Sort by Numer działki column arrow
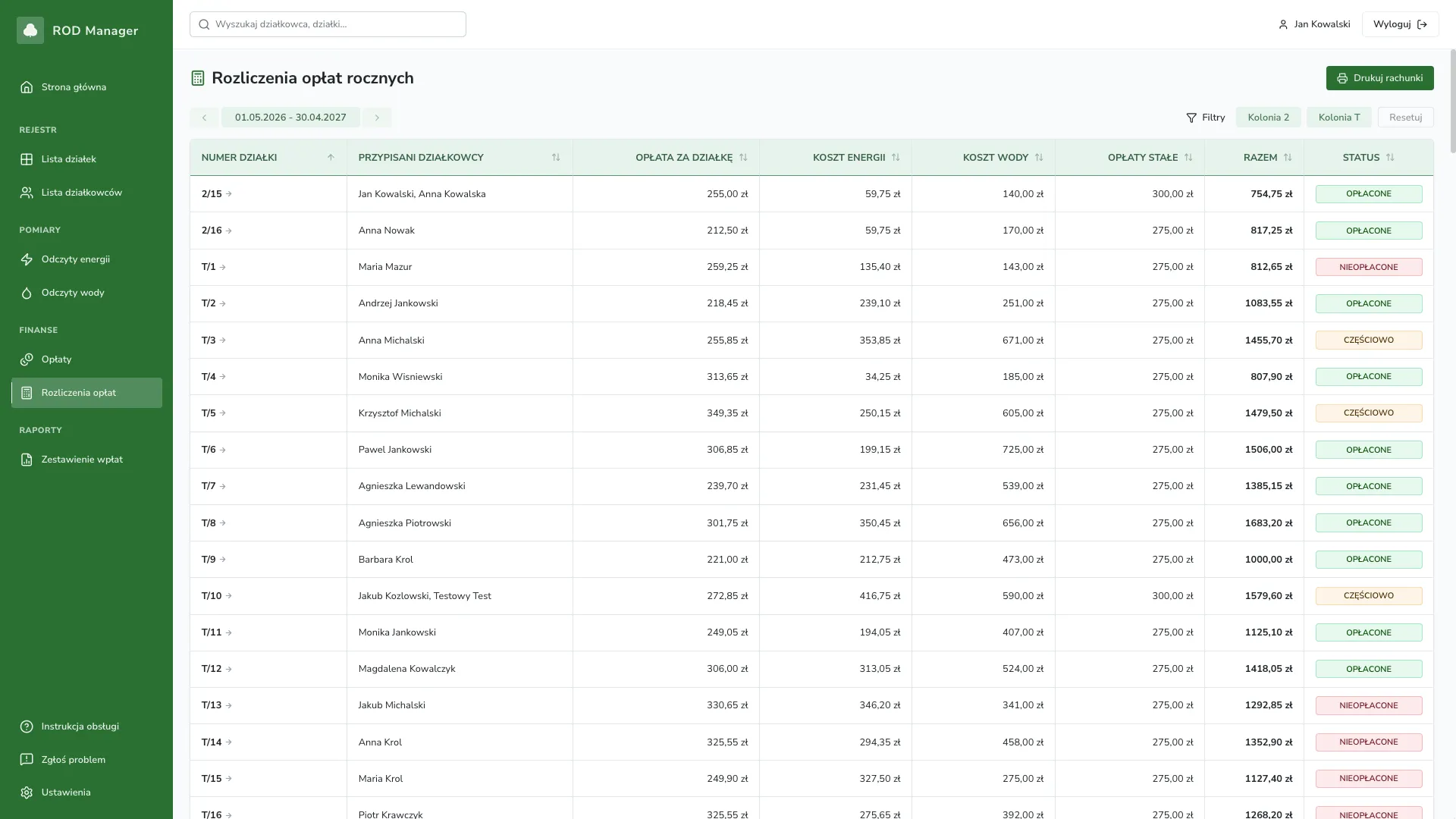 (331, 158)
